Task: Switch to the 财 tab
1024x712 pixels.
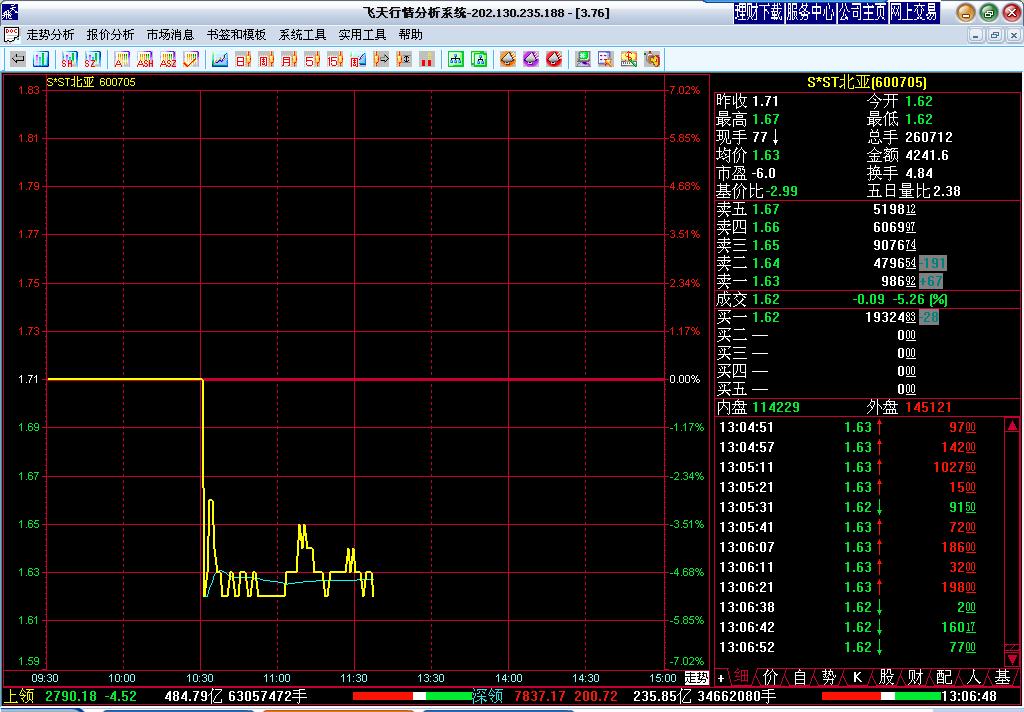Action: tap(916, 677)
